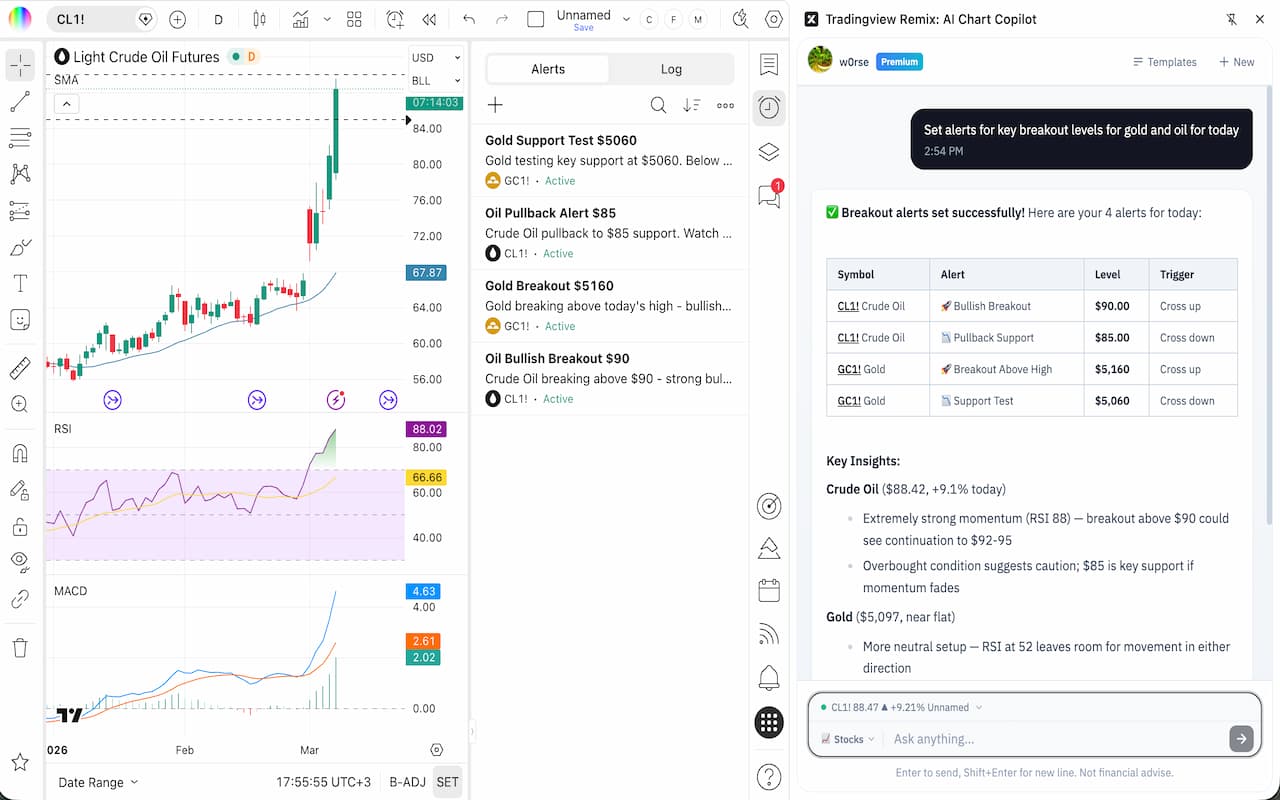This screenshot has width=1280, height=800.
Task: Open the Oil Pullback Alert $85 alert
Action: 610,233
